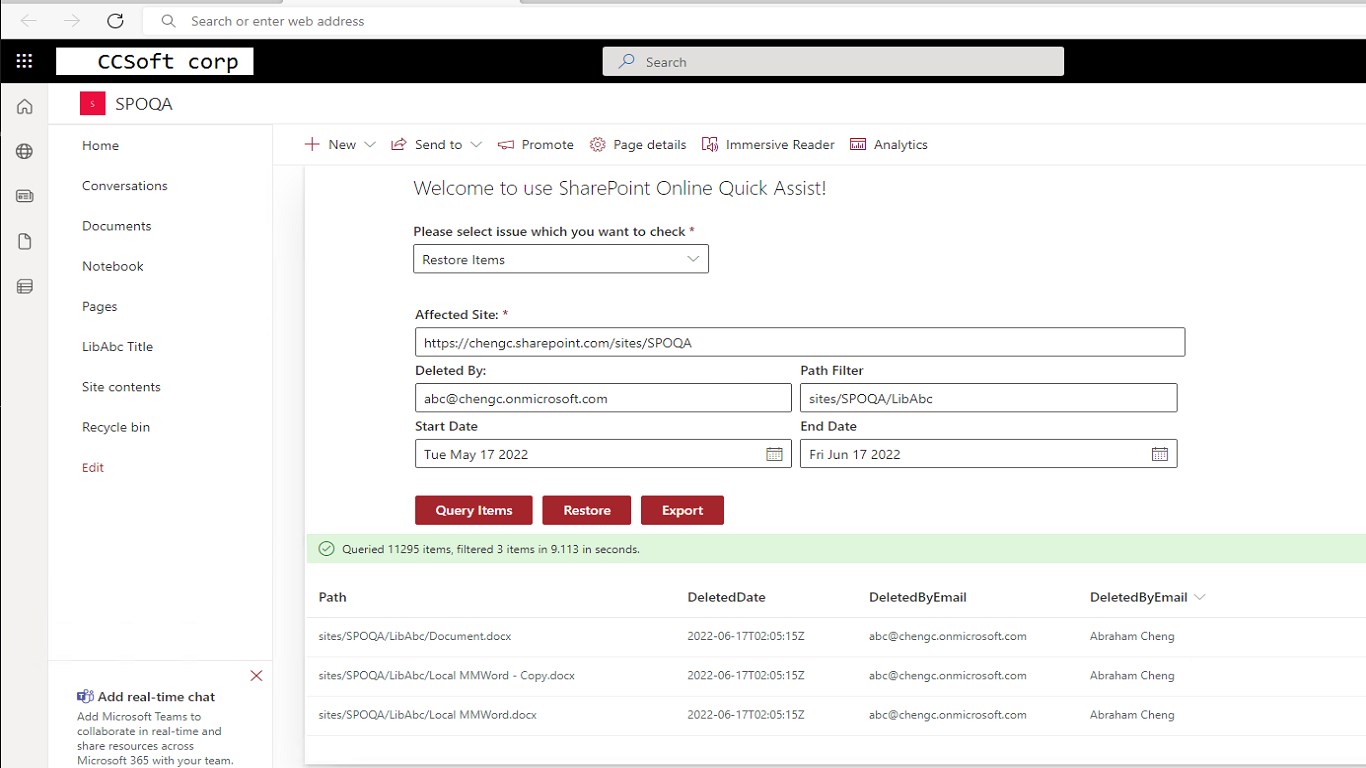Screen dimensions: 1366x768
Task: Click the Page details gear icon
Action: point(598,145)
